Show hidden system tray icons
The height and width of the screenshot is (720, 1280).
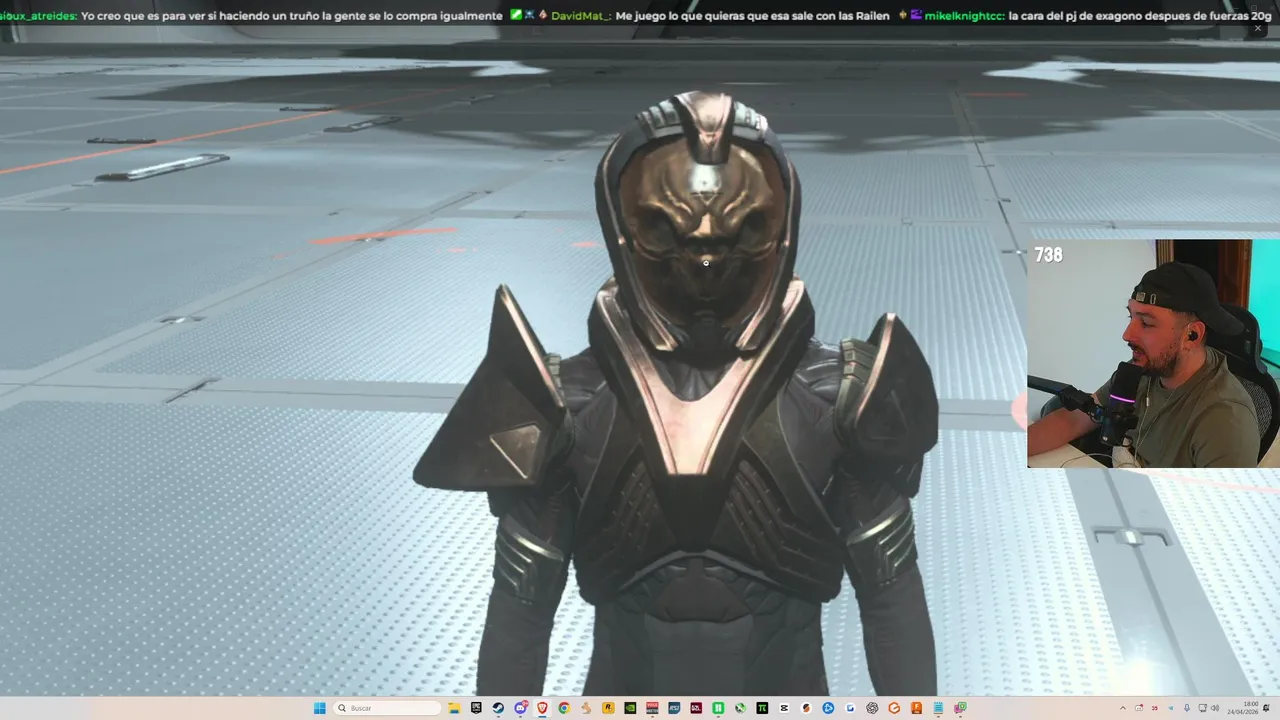[1123, 708]
